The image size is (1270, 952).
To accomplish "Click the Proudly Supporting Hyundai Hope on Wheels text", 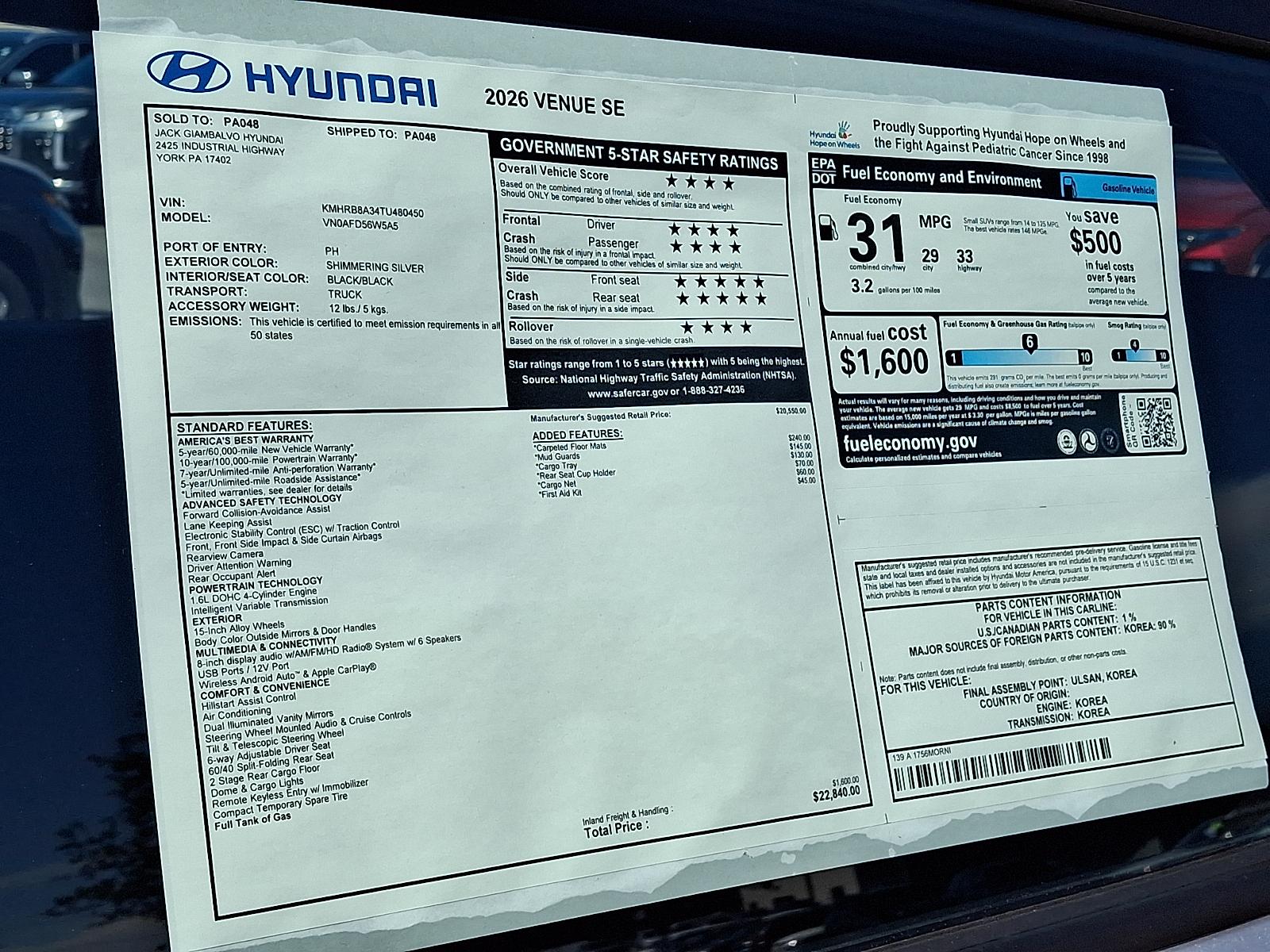I will (999, 140).
